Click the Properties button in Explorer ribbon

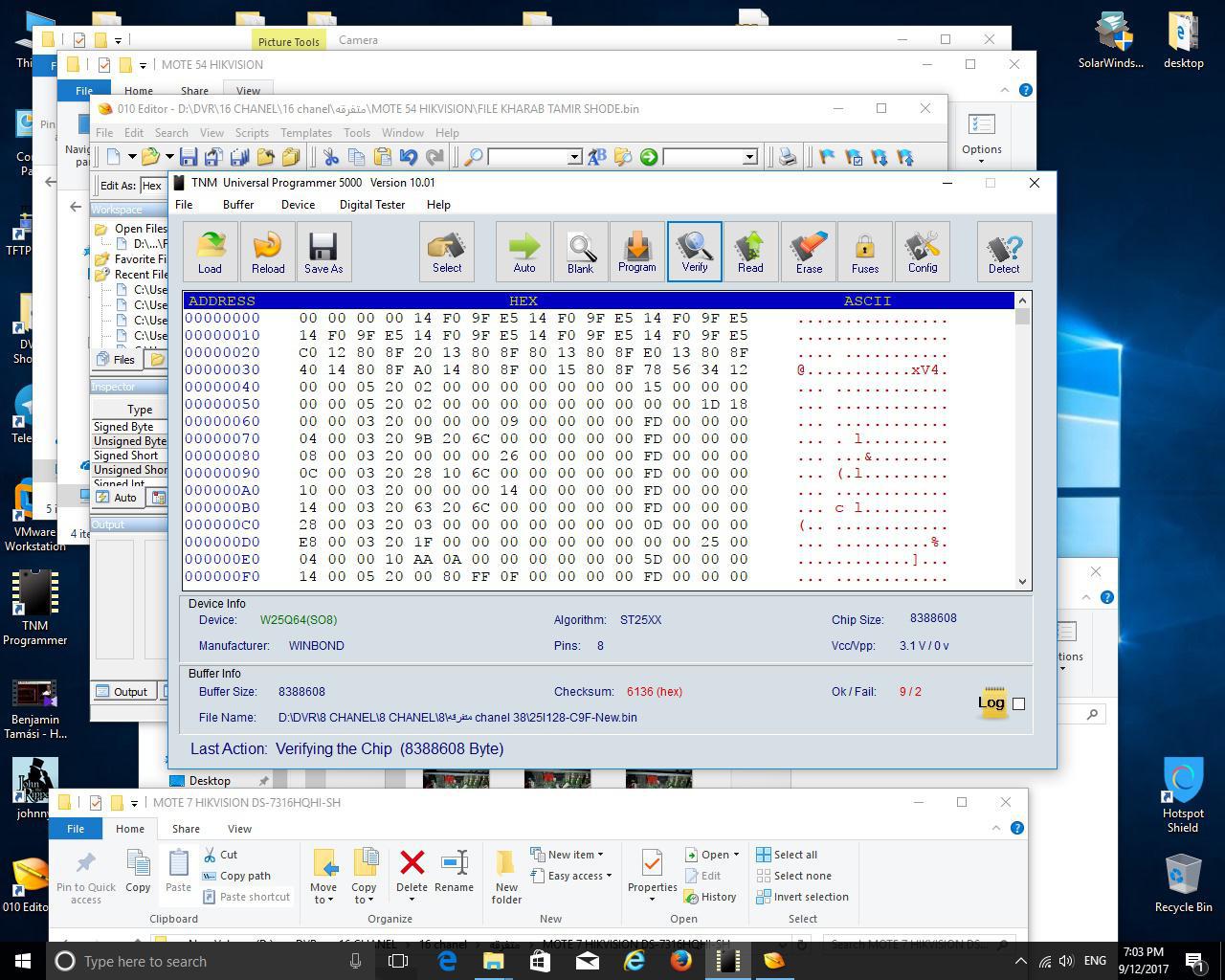point(652,877)
